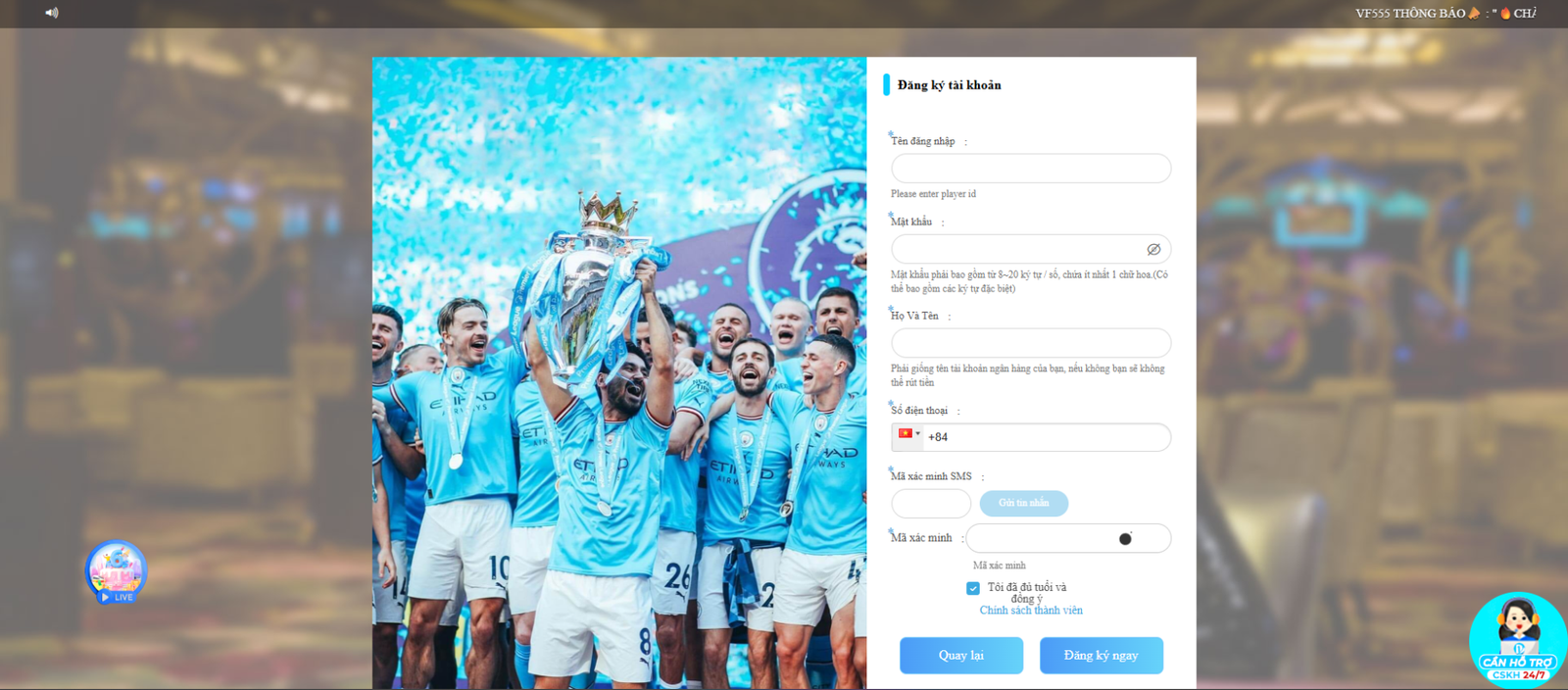This screenshot has height=690, width=1568.
Task: Click the captcha loading dot icon
Action: tap(1125, 538)
